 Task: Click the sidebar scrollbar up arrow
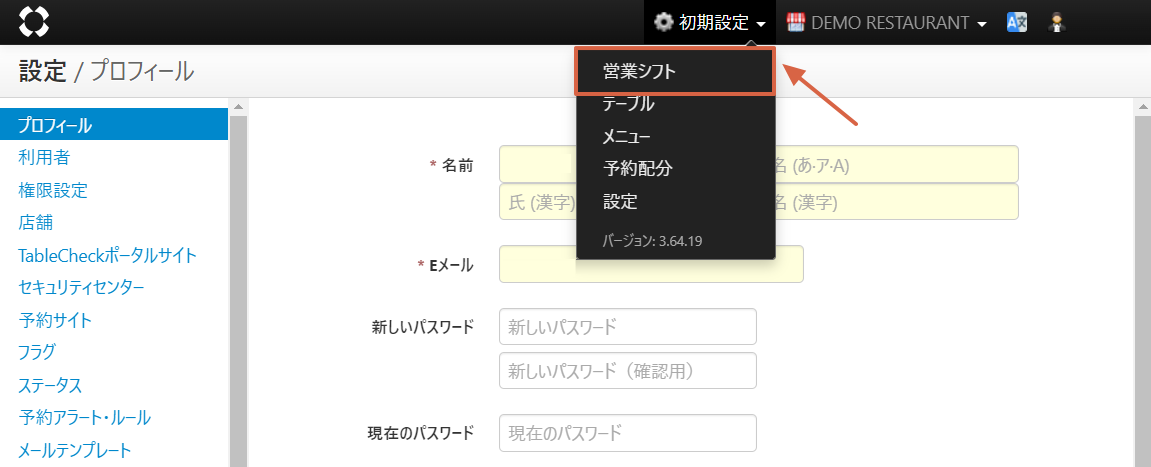tap(239, 106)
